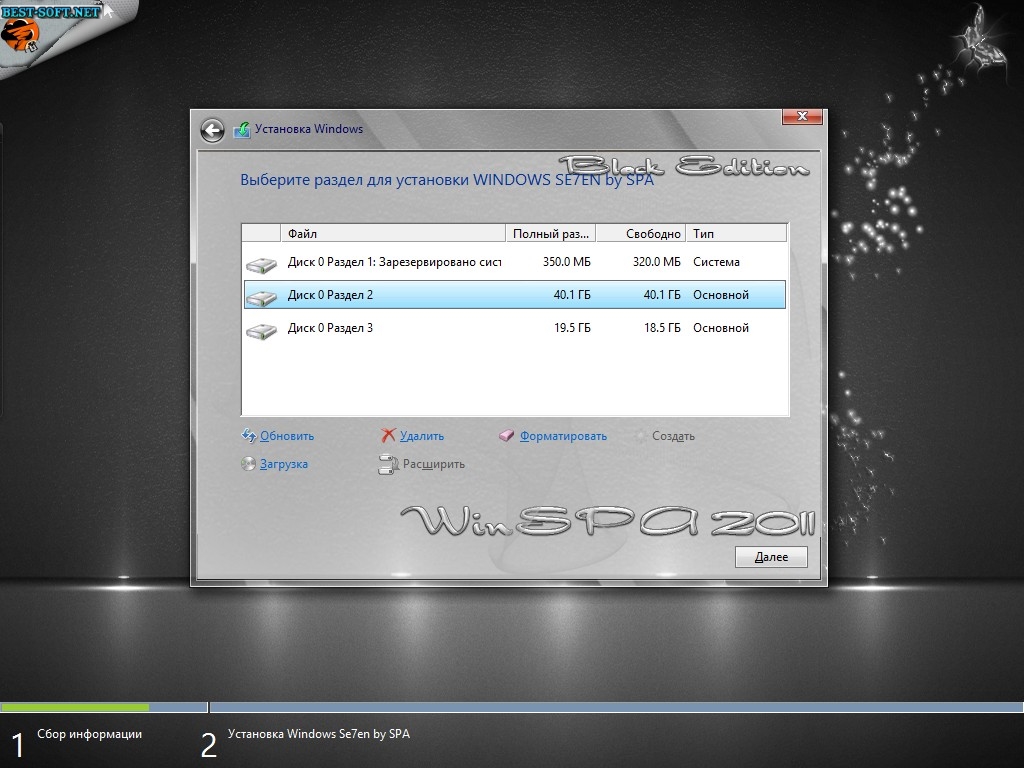Screen dimensions: 1024x768
Task: Click the installation progress bar
Action: (x=512, y=707)
